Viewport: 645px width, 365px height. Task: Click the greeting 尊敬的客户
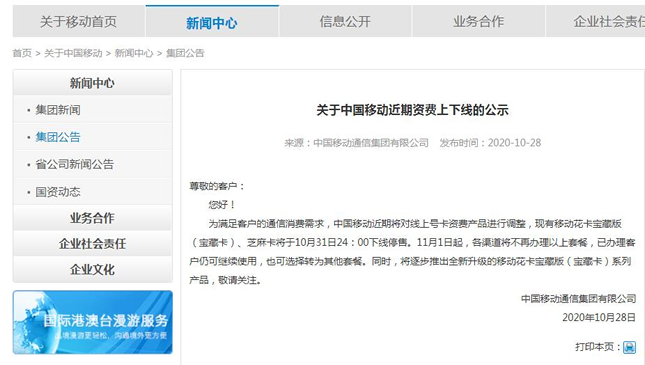213,186
